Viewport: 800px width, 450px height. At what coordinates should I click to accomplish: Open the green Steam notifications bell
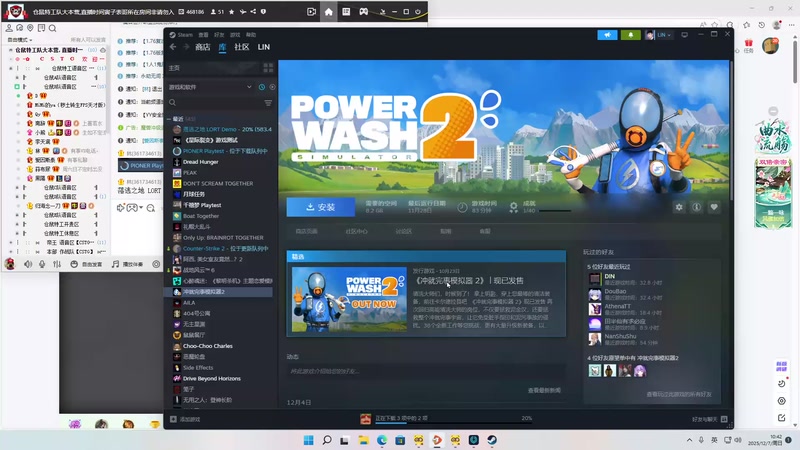tap(631, 35)
